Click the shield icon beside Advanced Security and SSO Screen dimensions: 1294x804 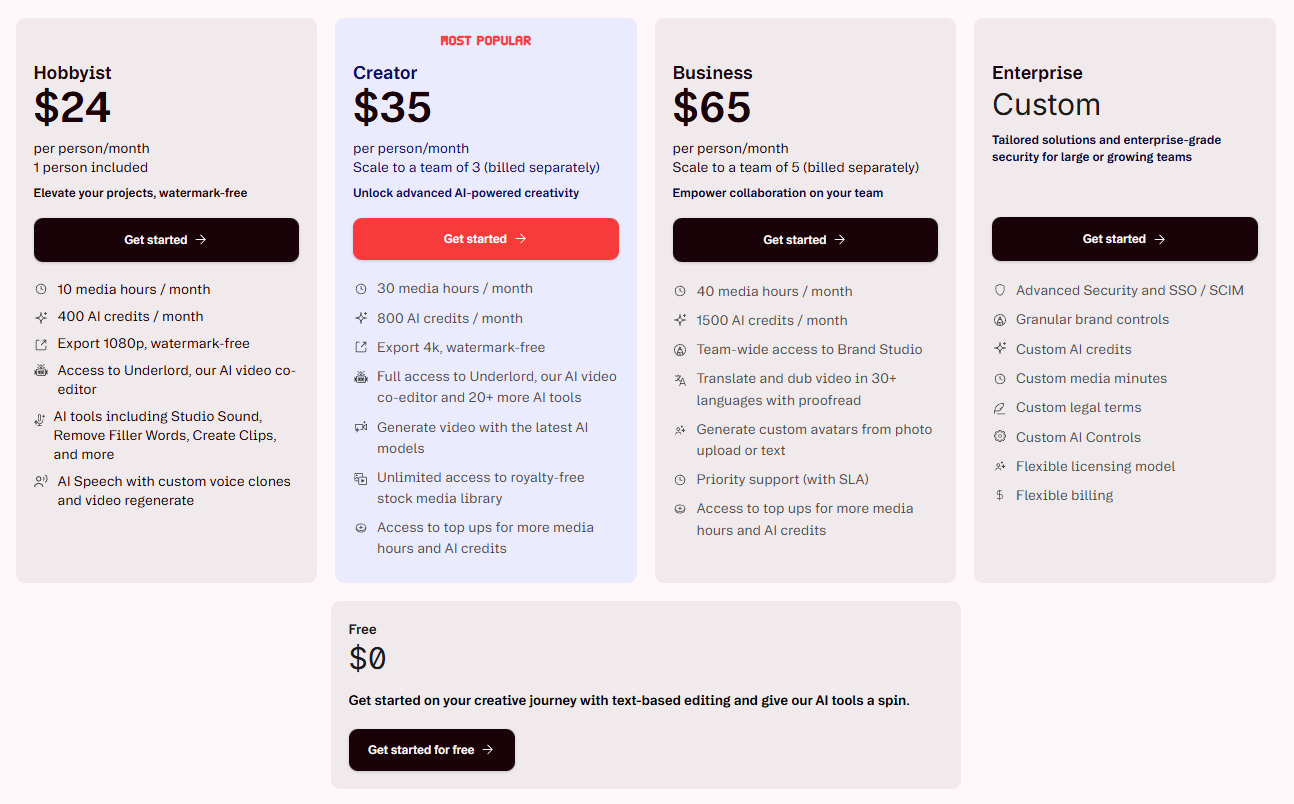tap(1000, 290)
